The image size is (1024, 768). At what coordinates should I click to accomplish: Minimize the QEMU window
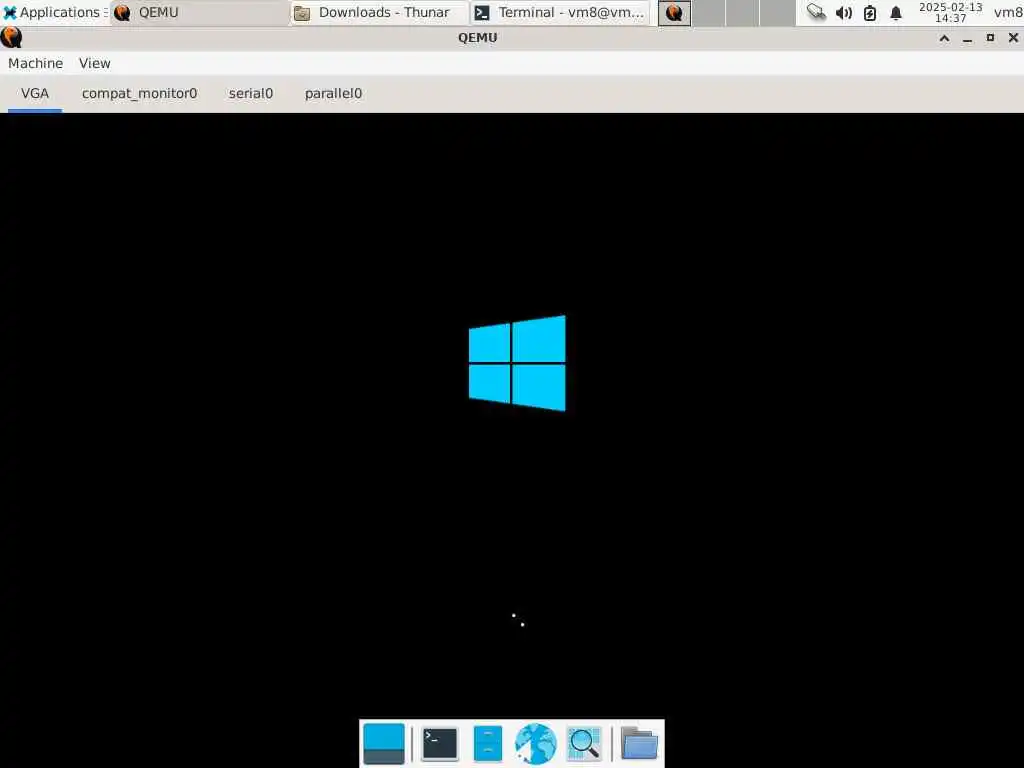coord(967,38)
